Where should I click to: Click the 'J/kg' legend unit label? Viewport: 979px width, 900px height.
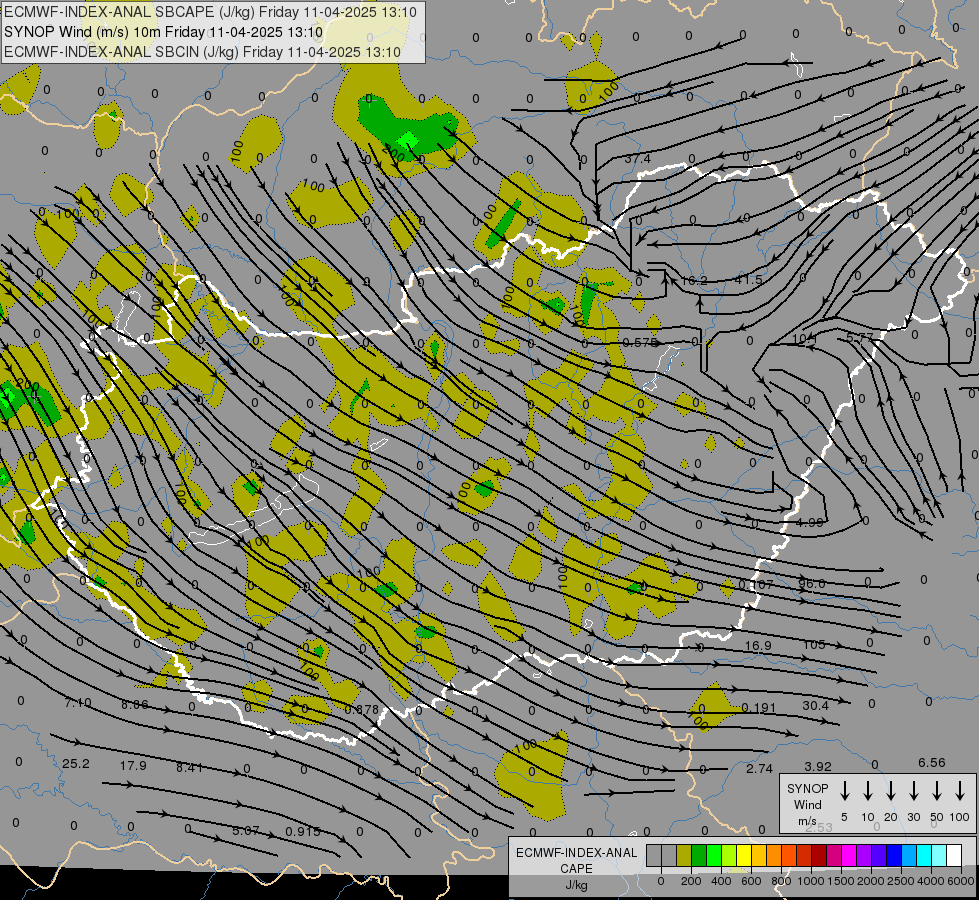pyautogui.click(x=576, y=885)
